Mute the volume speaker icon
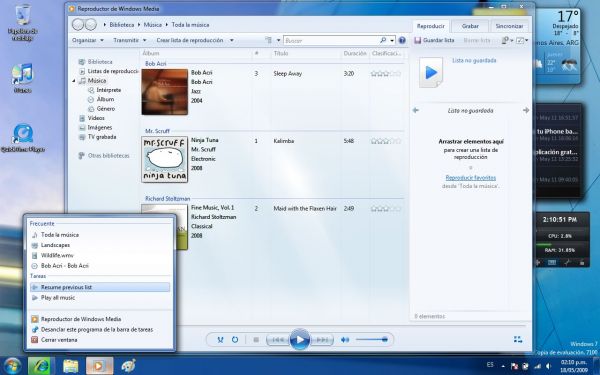 coord(345,339)
